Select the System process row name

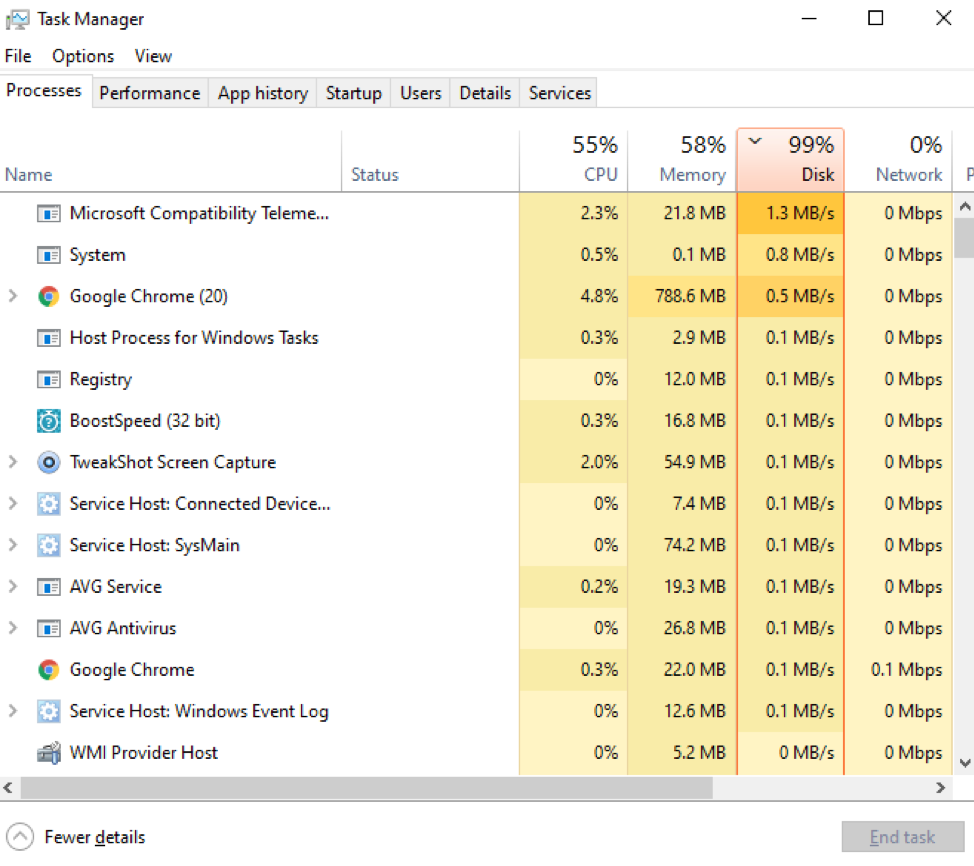pos(98,255)
